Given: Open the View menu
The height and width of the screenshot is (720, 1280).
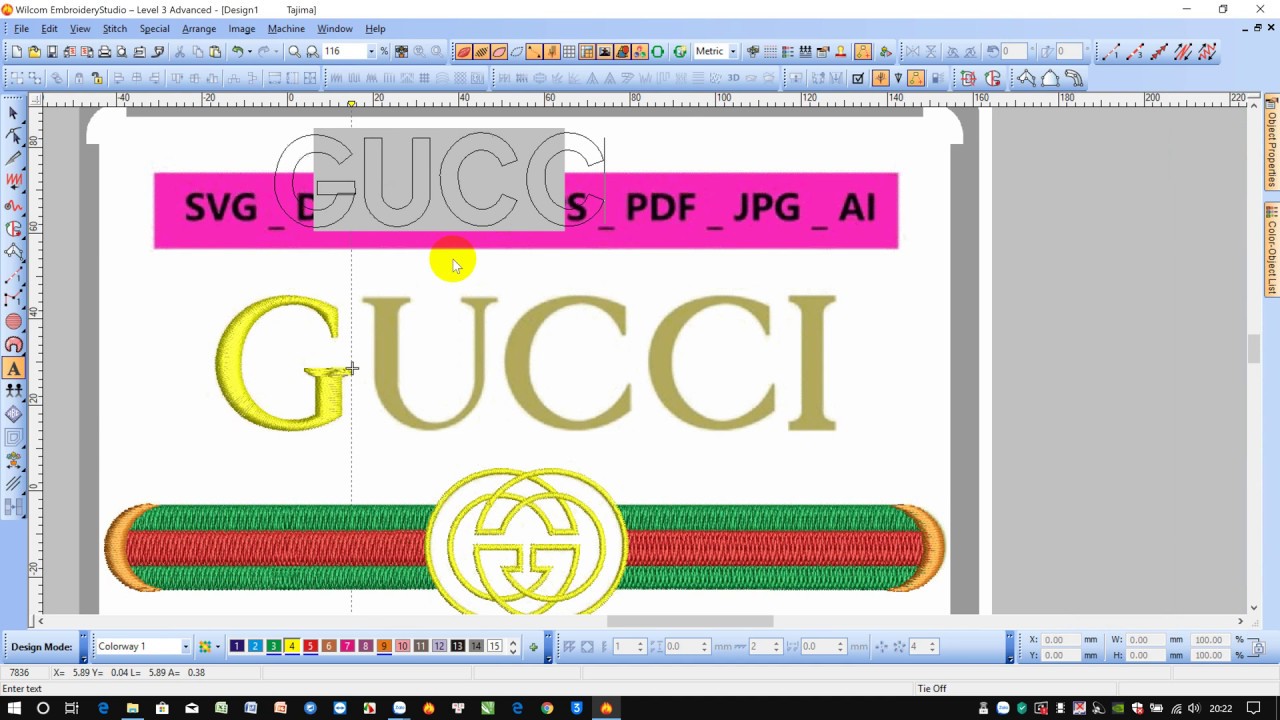Looking at the screenshot, I should 80,28.
